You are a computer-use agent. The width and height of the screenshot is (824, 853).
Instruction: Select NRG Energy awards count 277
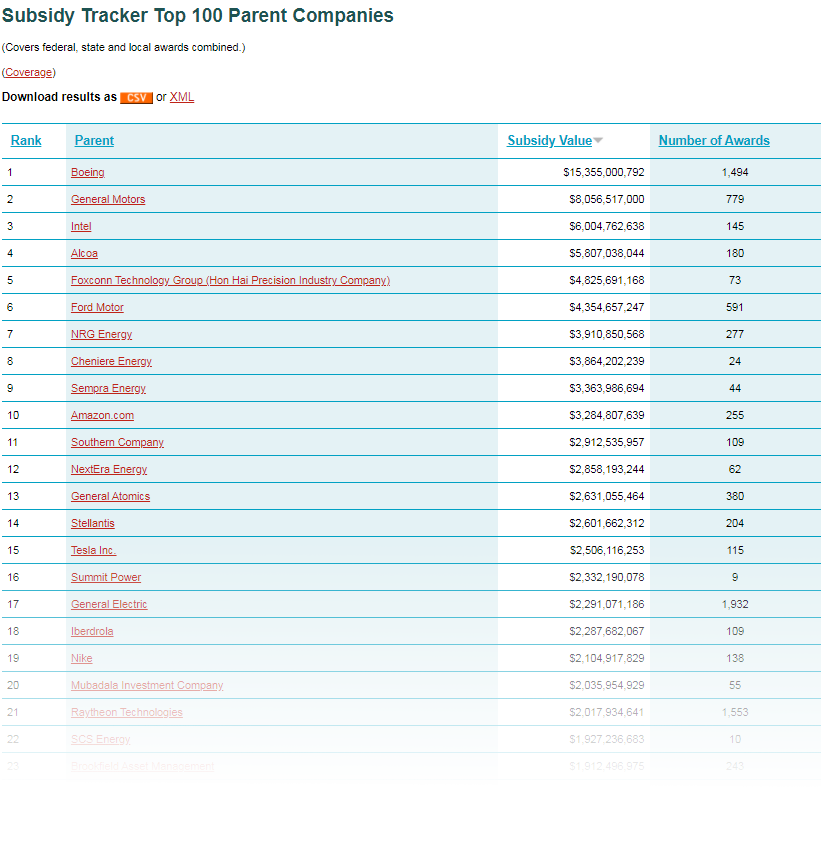point(735,335)
